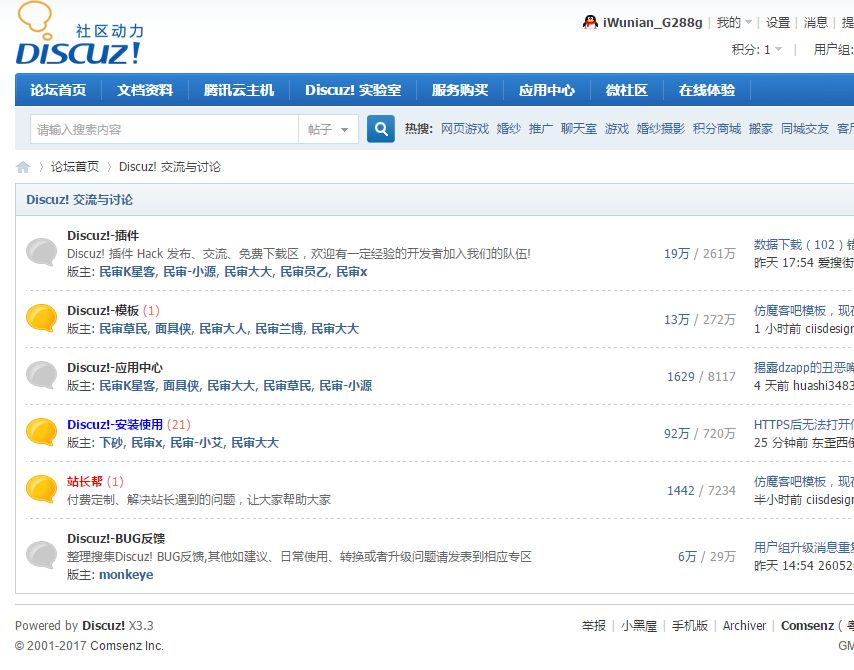Click 小黑屋 in the footer
Image resolution: width=854 pixels, height=670 pixels.
tap(639, 626)
